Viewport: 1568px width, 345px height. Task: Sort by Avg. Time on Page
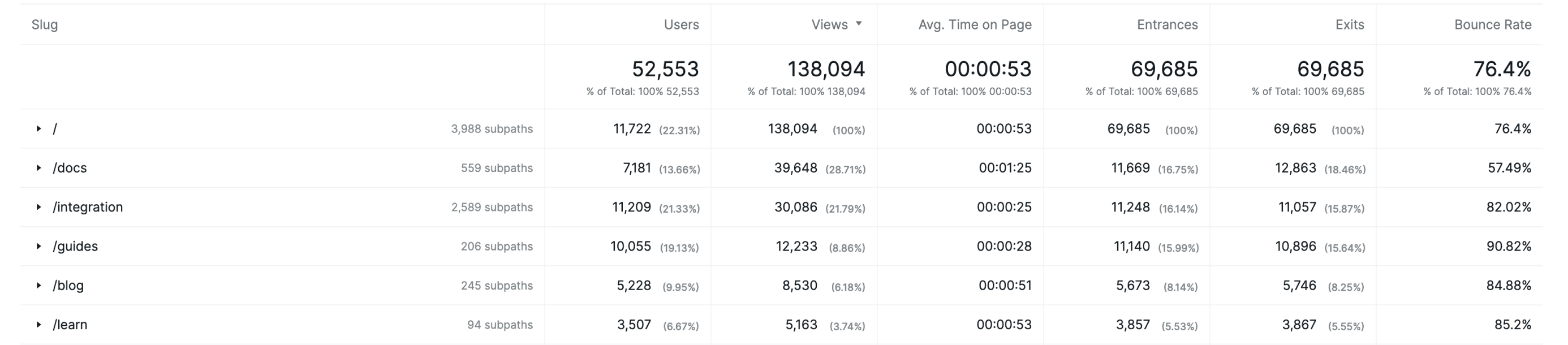[975, 25]
